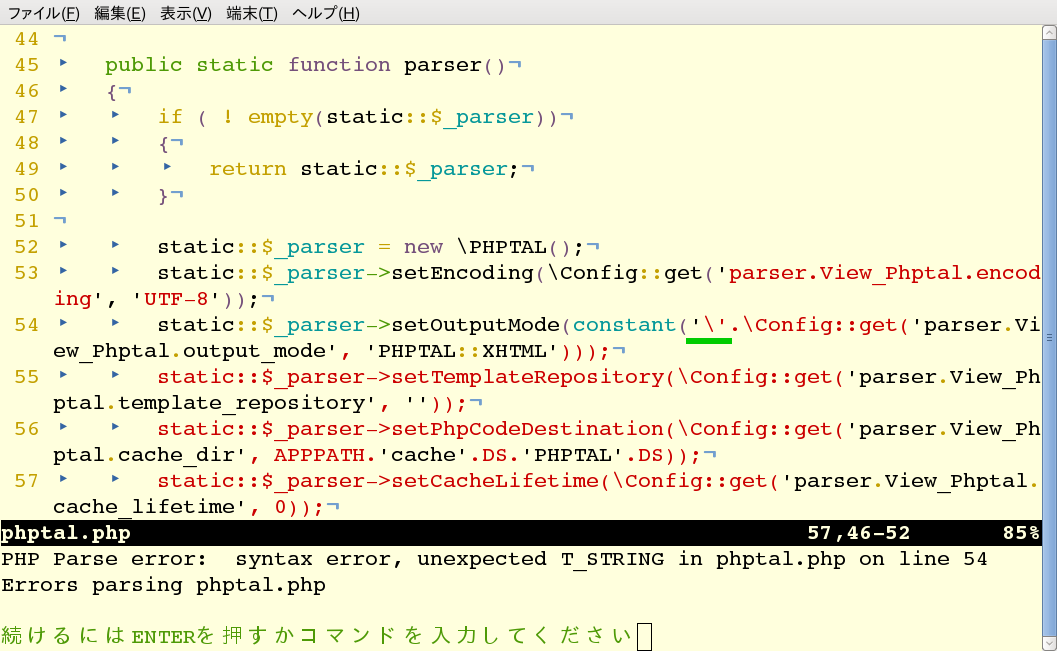Click the underlined '\' string on line 54
This screenshot has height=651, width=1057.
pos(708,325)
